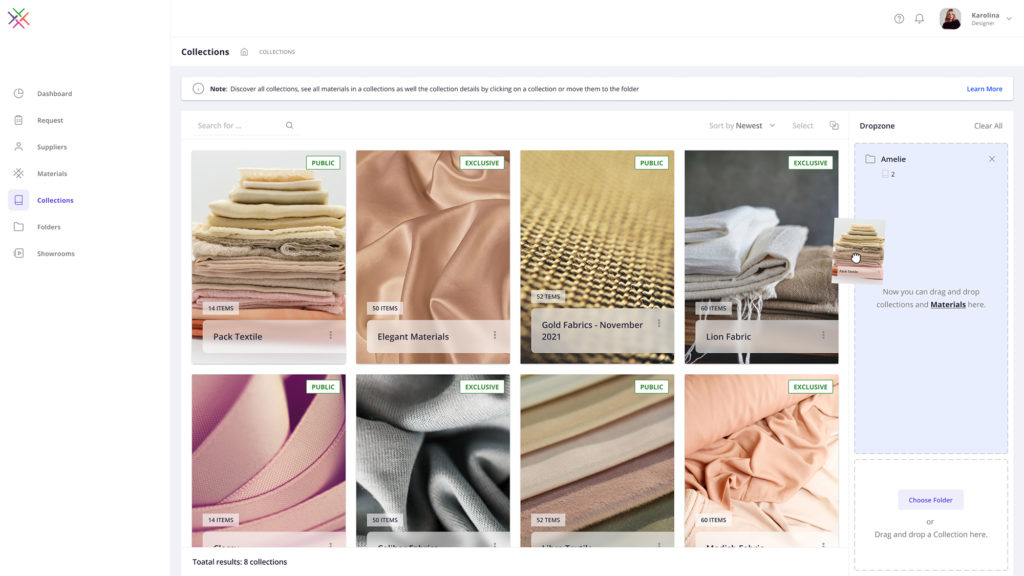Viewport: 1024px width, 576px height.
Task: Click the app logo in the sidebar
Action: coord(18,18)
